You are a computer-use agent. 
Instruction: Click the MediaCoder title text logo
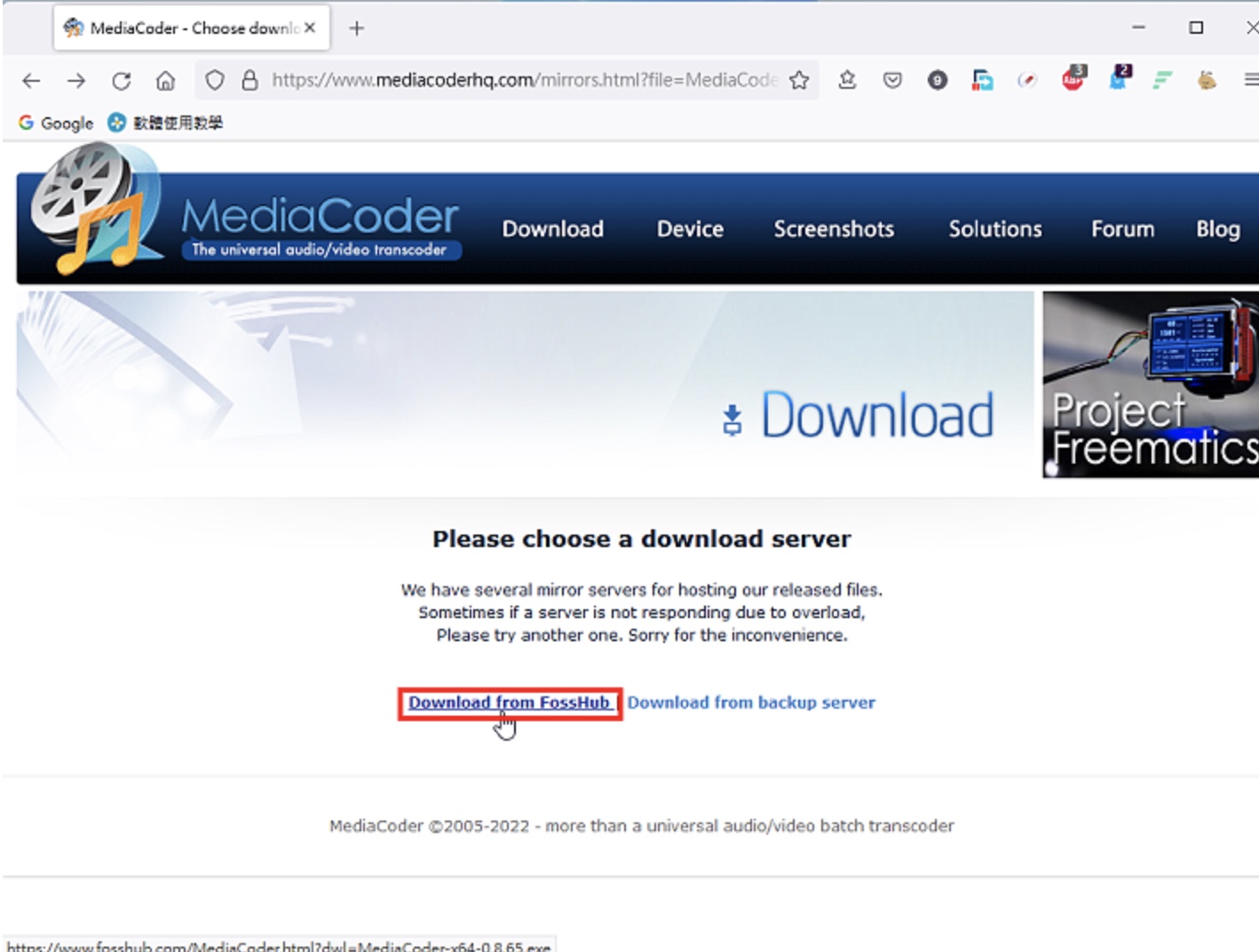(320, 217)
